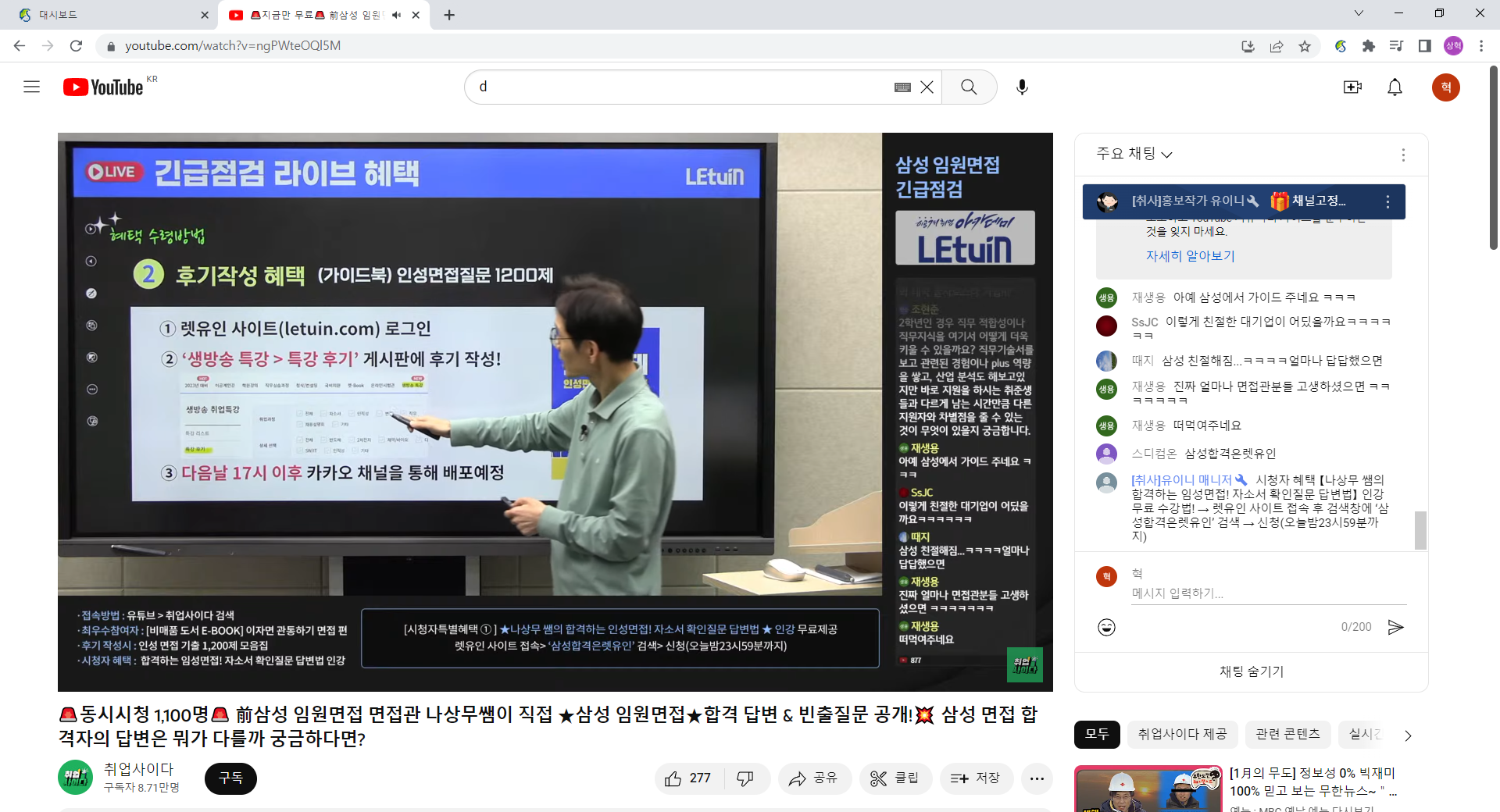The width and height of the screenshot is (1500, 812).
Task: Open a new browser tab
Action: click(449, 15)
